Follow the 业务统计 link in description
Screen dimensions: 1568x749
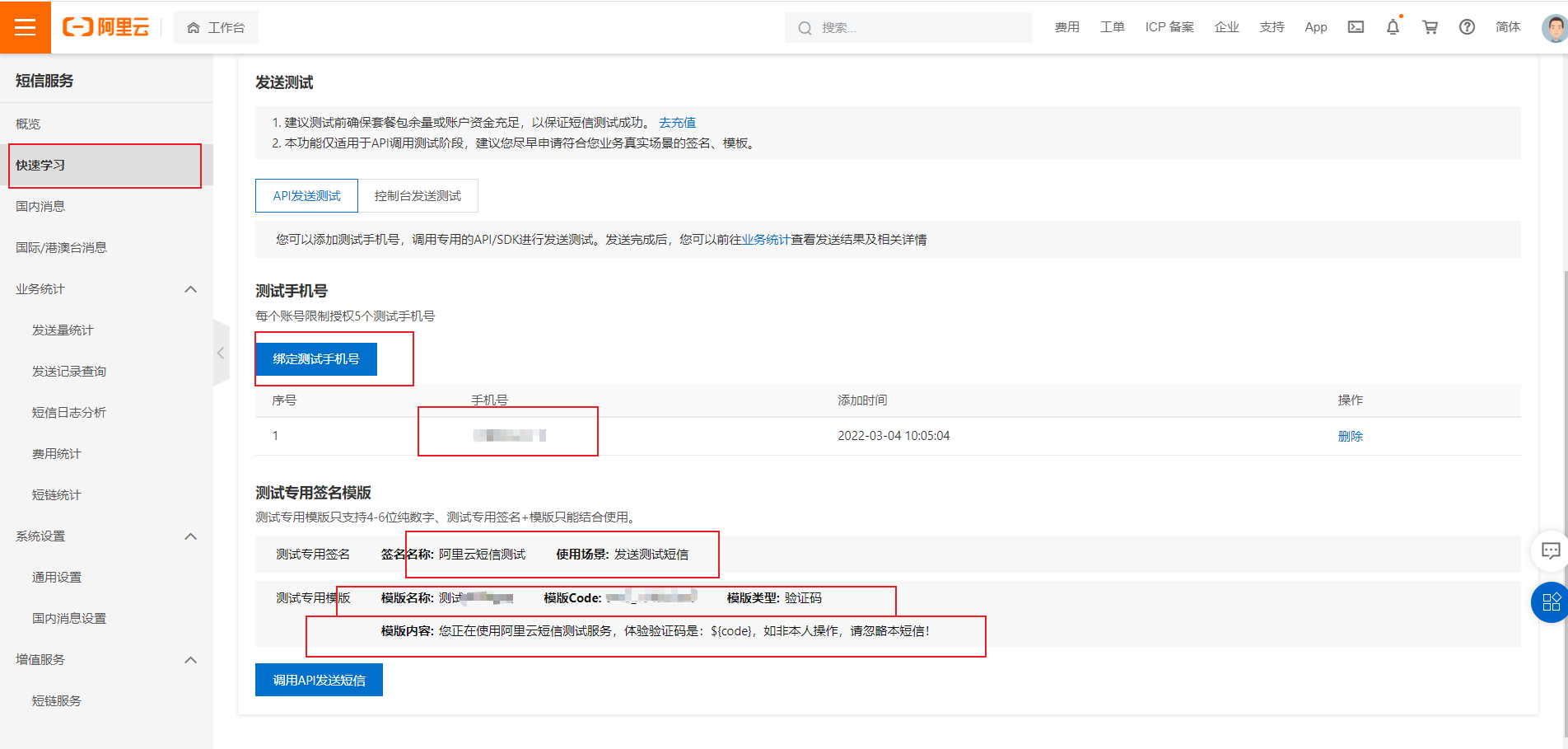[766, 239]
